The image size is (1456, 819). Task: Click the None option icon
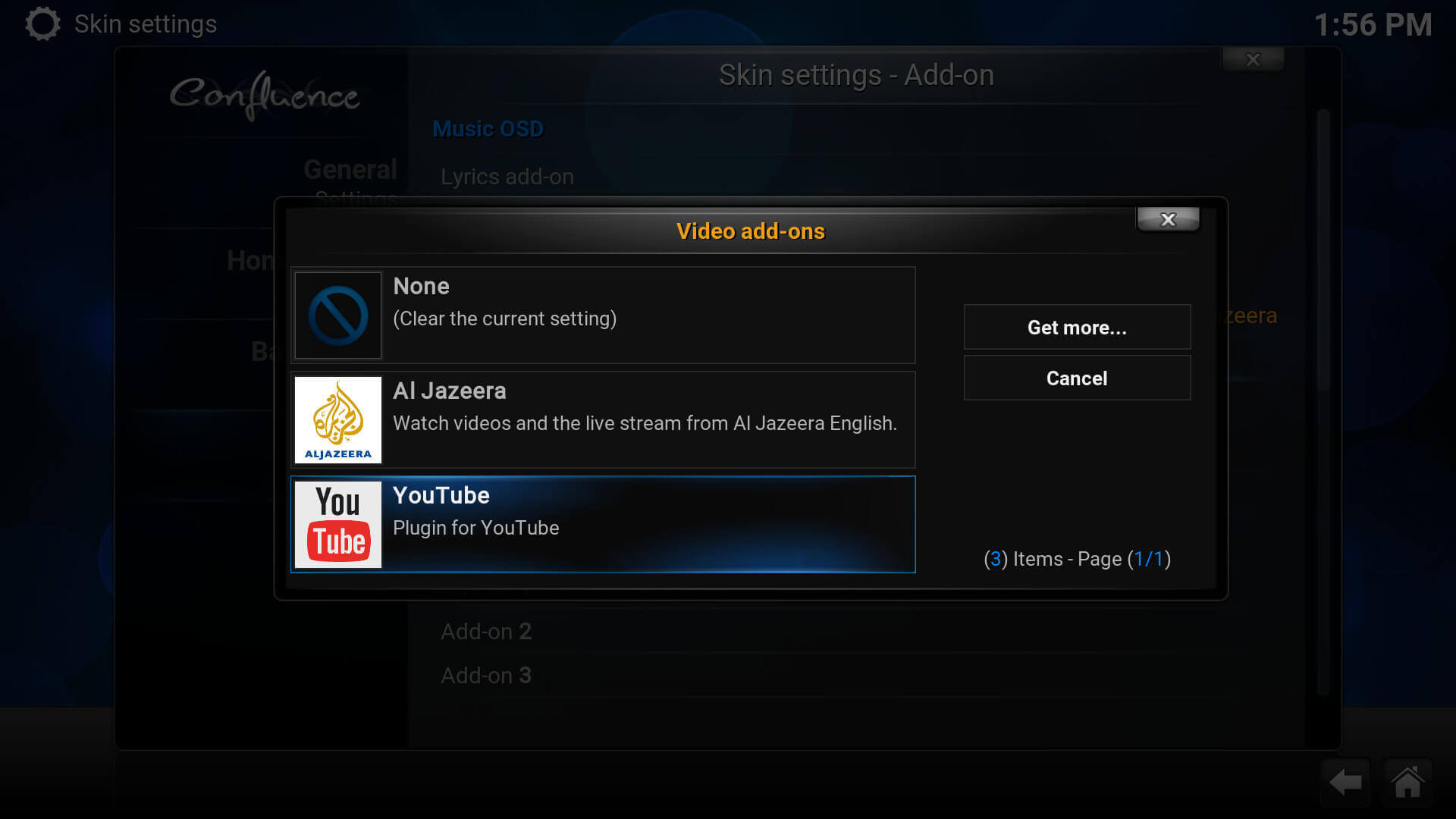point(339,315)
